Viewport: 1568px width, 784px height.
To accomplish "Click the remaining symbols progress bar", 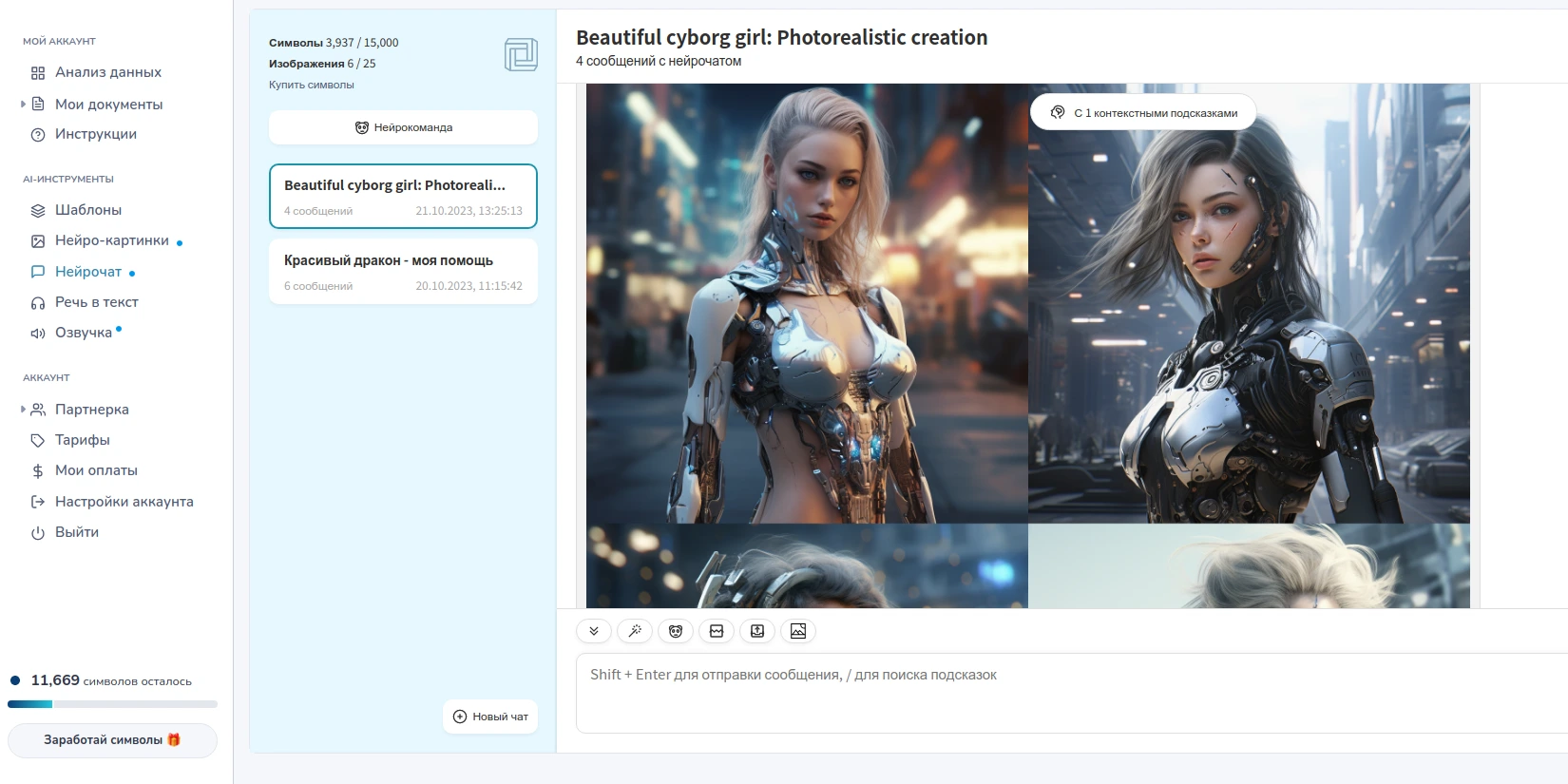I will [x=112, y=704].
